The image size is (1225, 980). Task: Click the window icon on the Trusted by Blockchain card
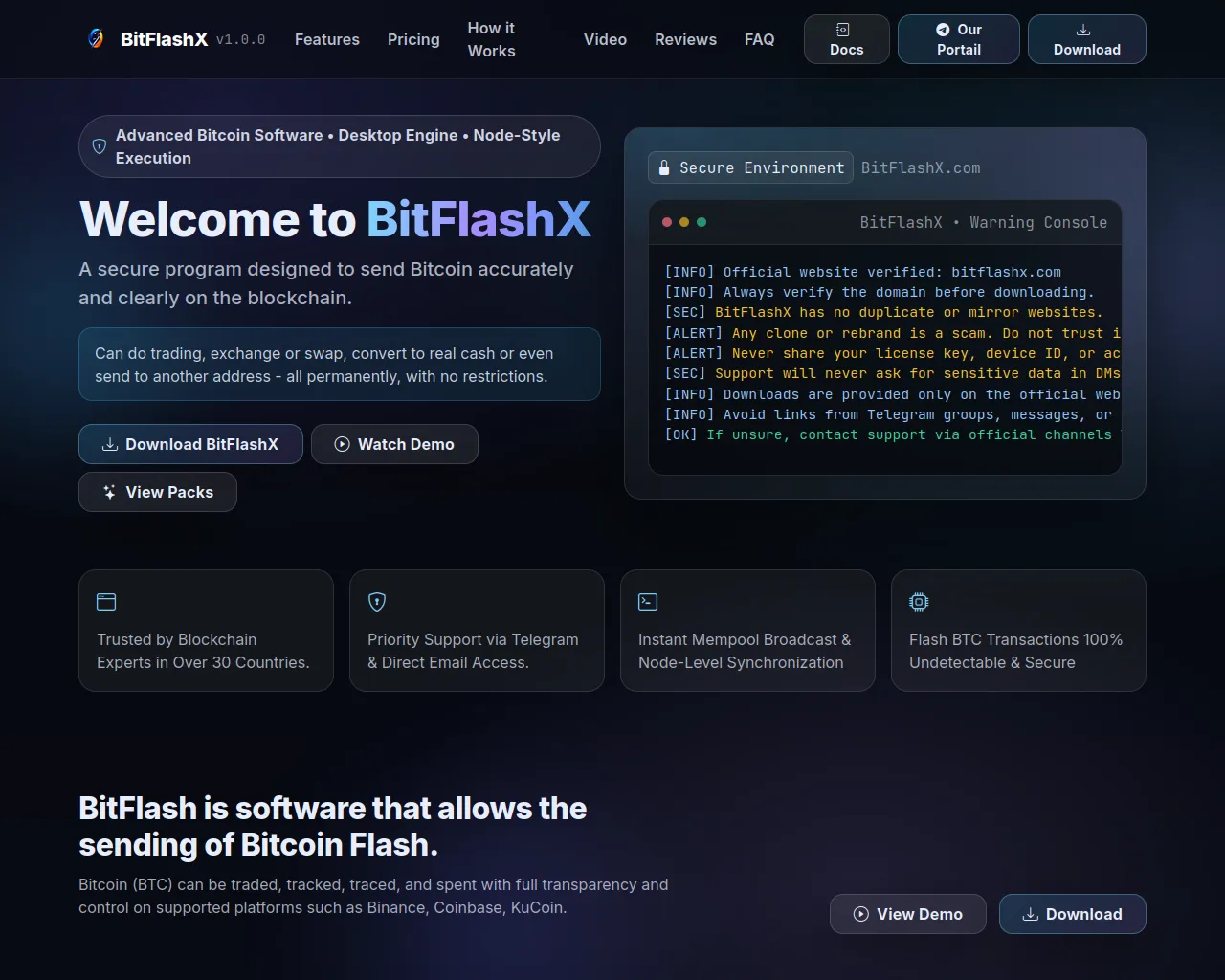click(106, 602)
